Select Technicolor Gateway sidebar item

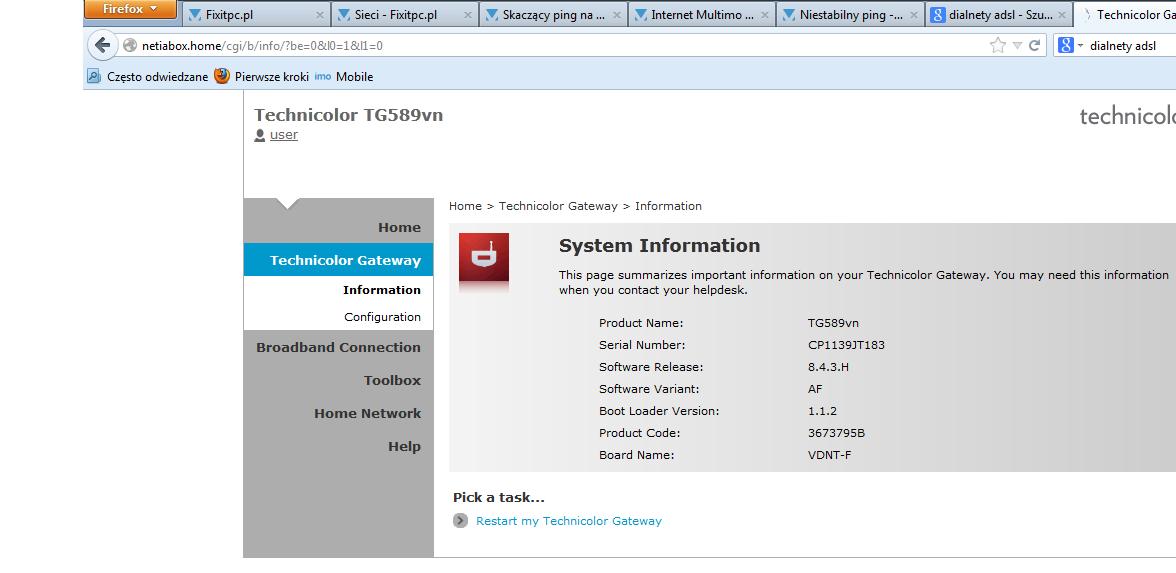click(338, 260)
